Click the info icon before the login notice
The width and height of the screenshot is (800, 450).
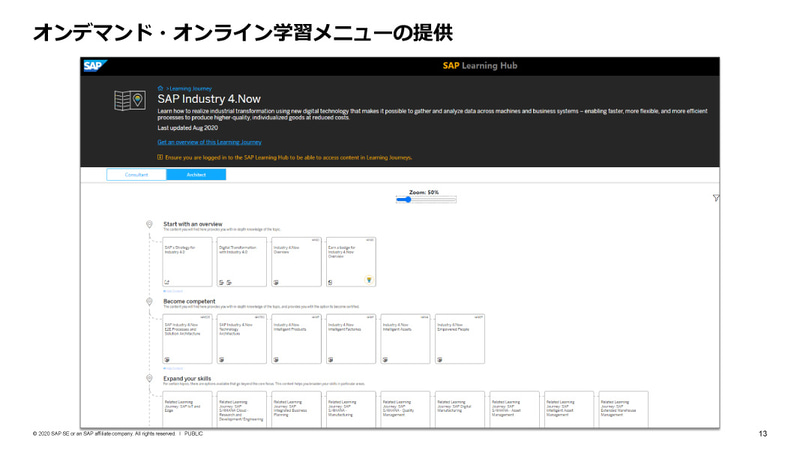160,157
